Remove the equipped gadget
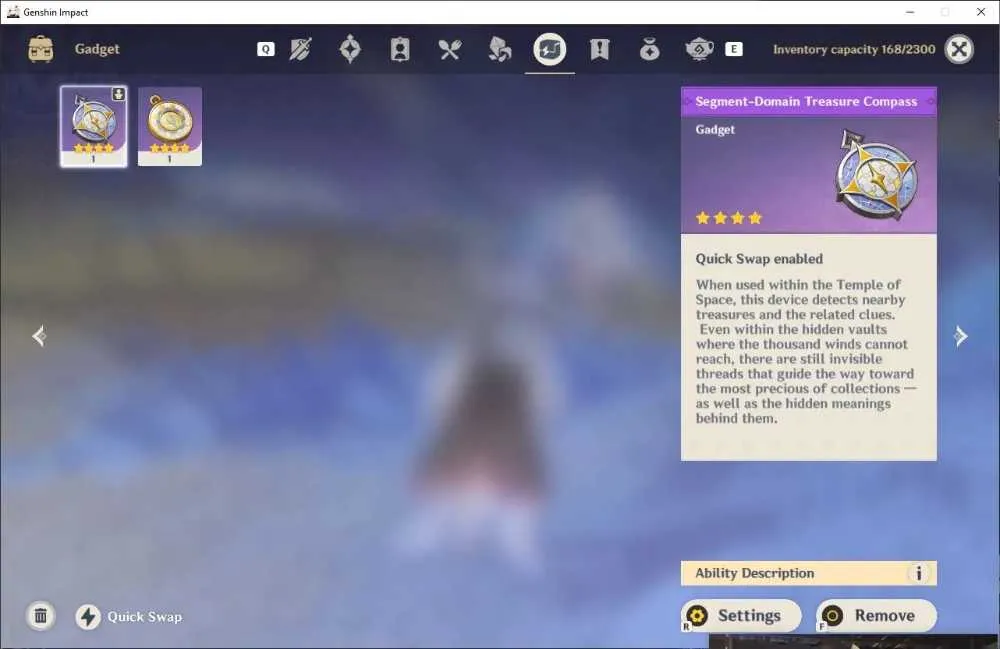The width and height of the screenshot is (1000, 649). pos(876,616)
